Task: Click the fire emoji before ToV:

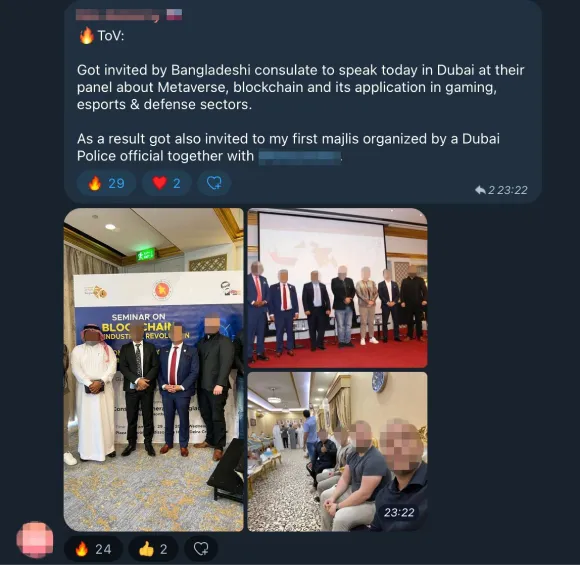Action: pyautogui.click(x=87, y=36)
